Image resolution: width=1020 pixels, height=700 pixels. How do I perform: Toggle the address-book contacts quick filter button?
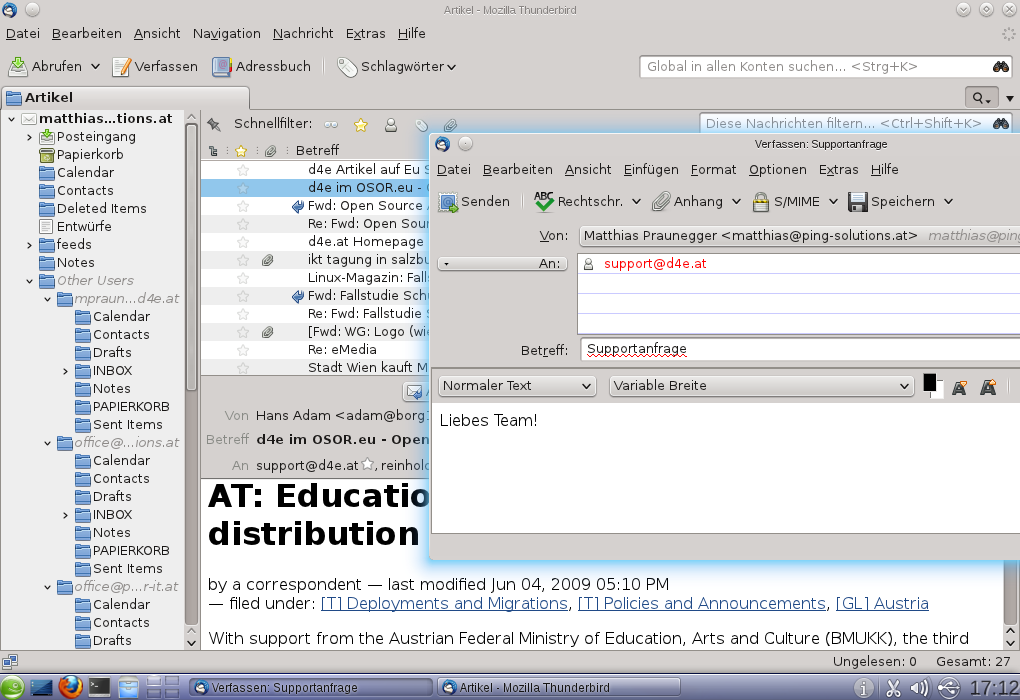pos(391,124)
